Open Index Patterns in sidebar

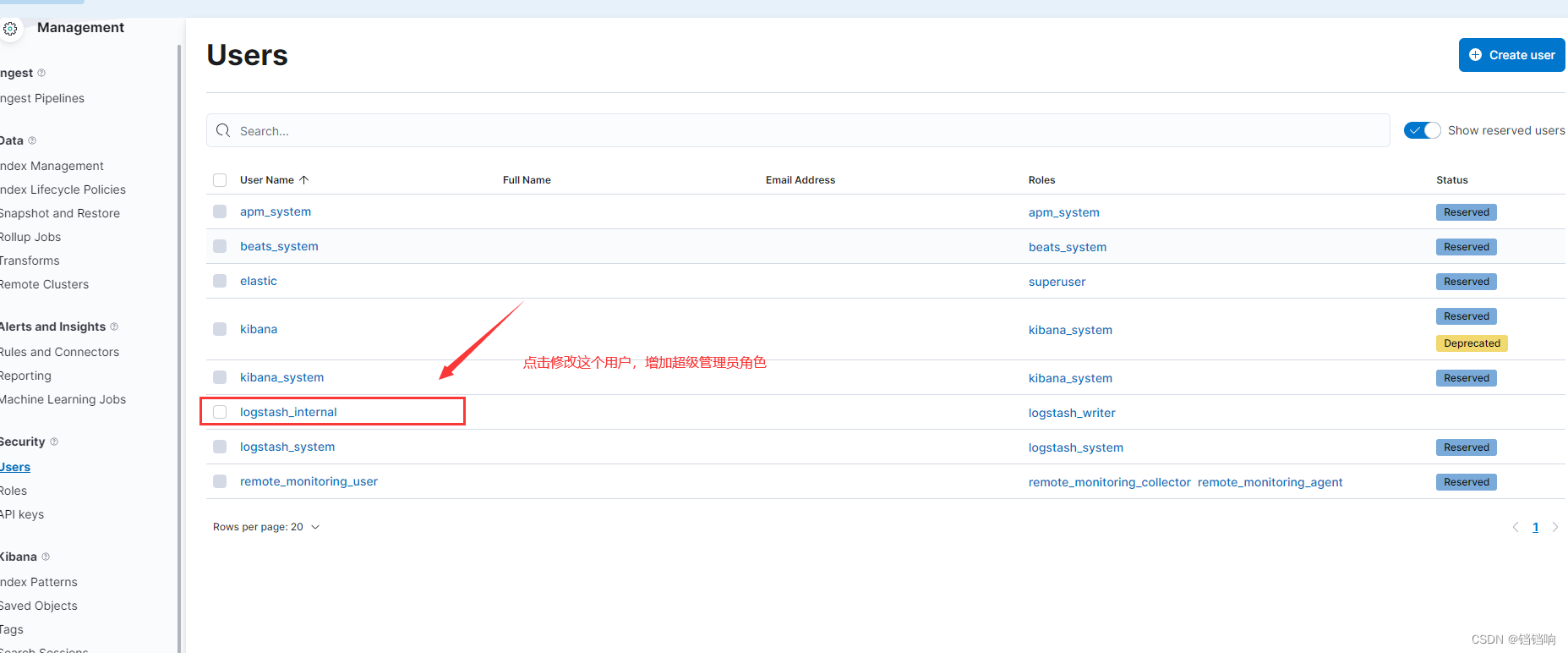(x=38, y=582)
